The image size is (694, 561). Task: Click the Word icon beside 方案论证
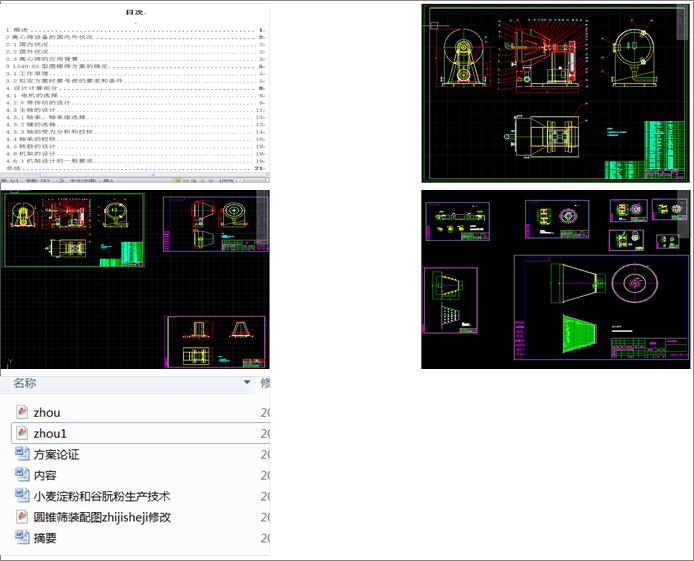22,454
